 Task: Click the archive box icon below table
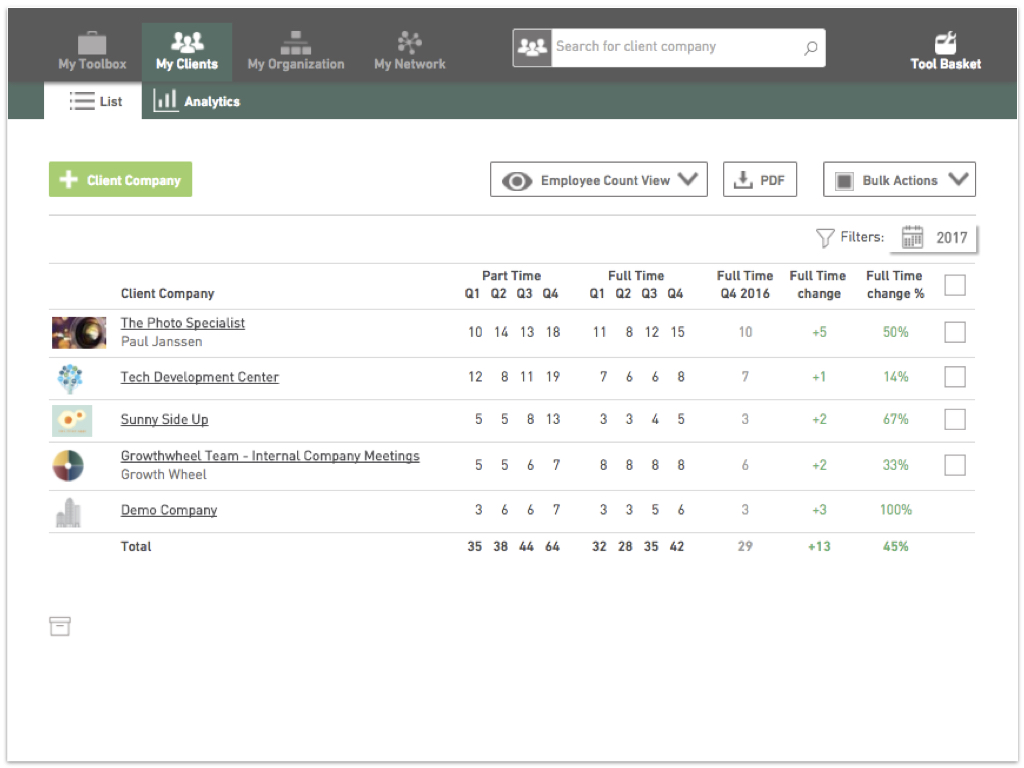tap(59, 626)
